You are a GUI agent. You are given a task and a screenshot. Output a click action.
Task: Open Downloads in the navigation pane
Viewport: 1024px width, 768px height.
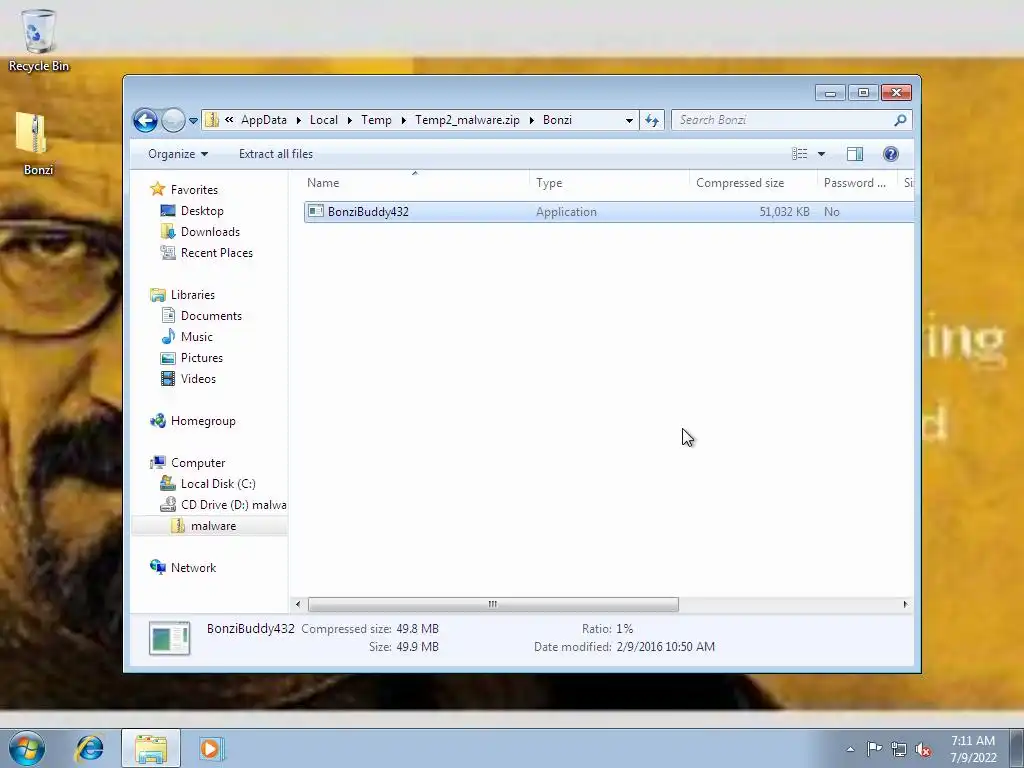coord(210,232)
